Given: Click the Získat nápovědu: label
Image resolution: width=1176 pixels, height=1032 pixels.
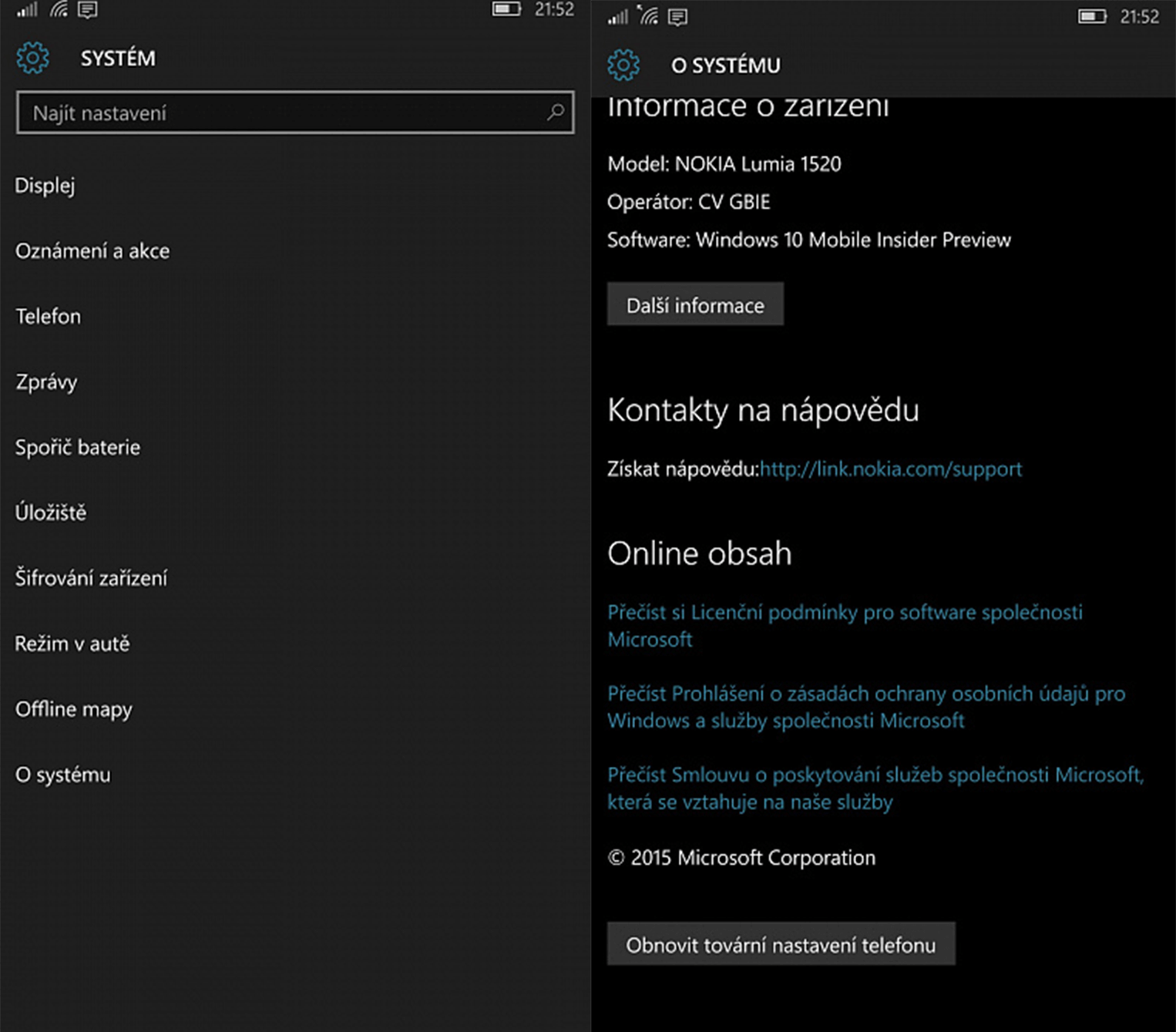Looking at the screenshot, I should coord(684,469).
